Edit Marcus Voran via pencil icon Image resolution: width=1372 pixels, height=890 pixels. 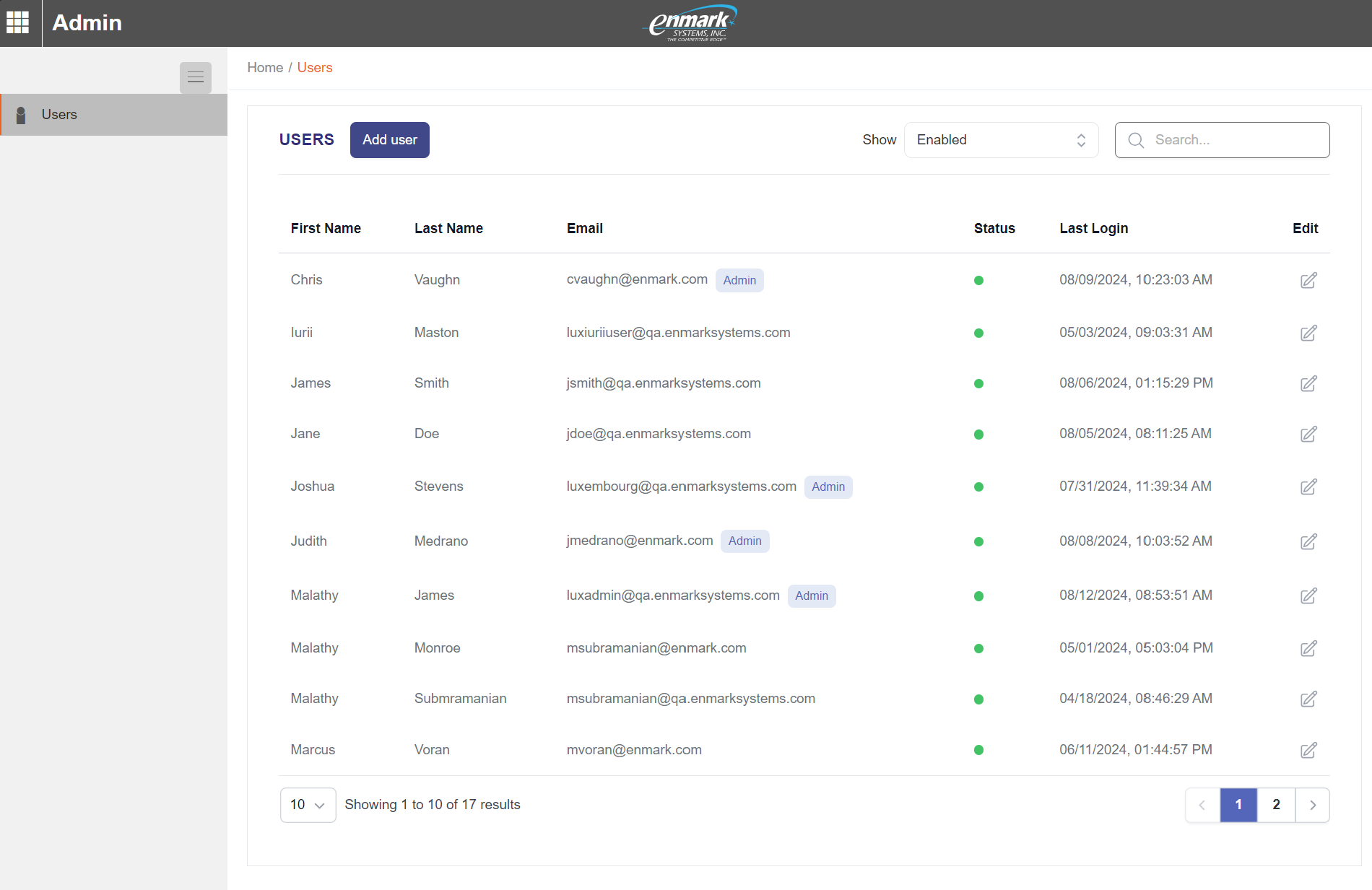(x=1309, y=750)
